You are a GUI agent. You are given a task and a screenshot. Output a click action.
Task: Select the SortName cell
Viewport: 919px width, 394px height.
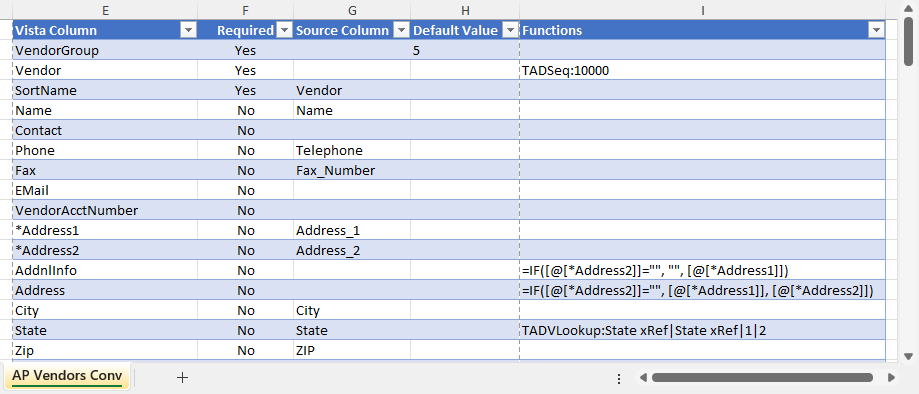tap(105, 90)
